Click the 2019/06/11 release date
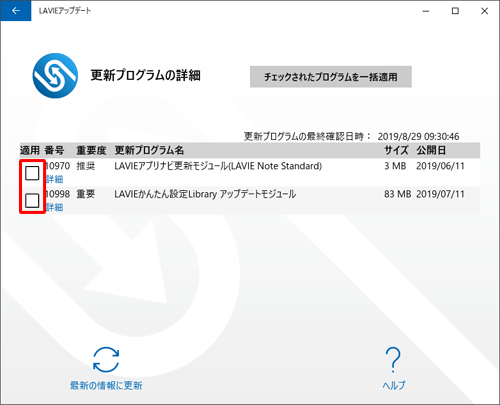 440,166
